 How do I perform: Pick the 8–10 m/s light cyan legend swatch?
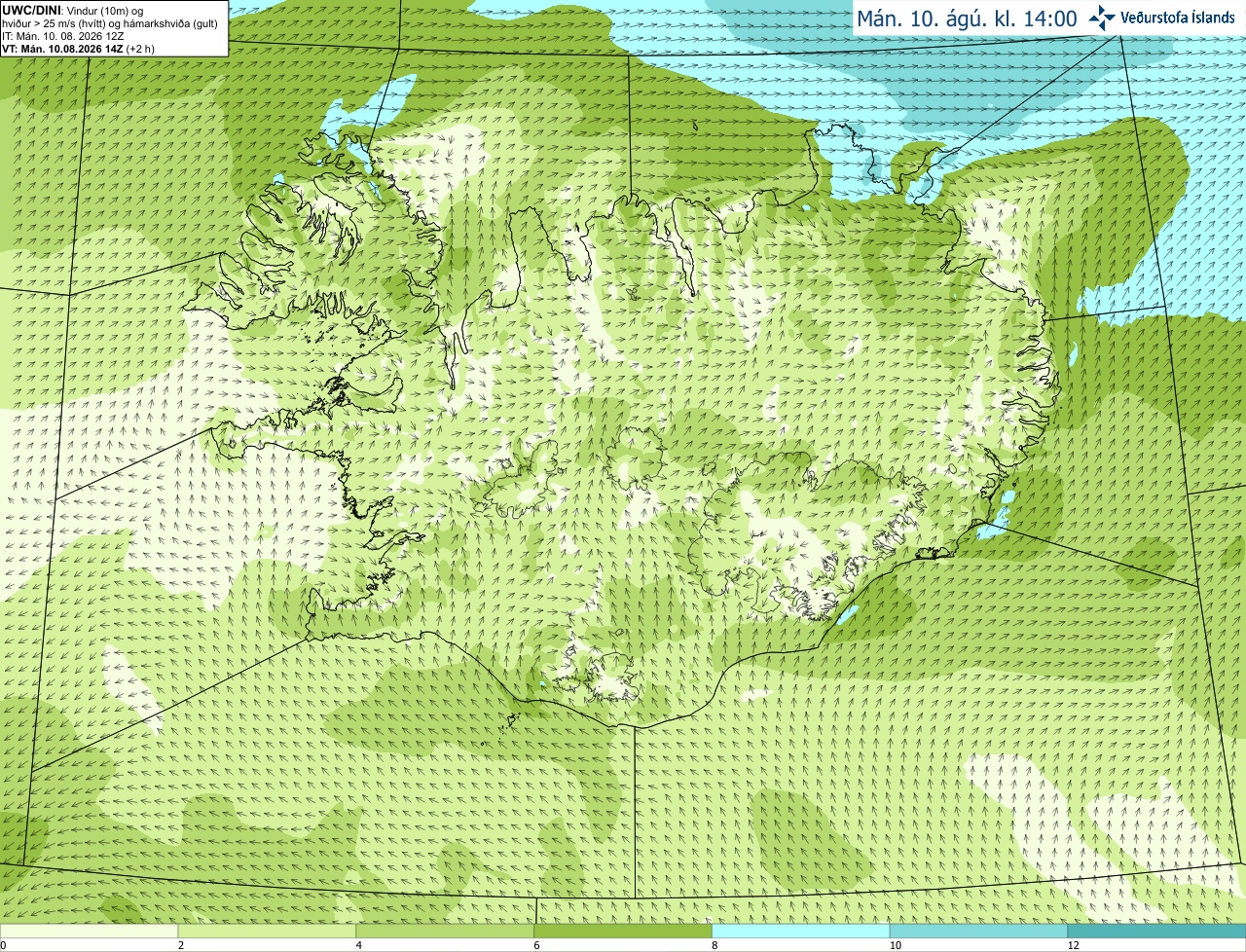coord(801,931)
